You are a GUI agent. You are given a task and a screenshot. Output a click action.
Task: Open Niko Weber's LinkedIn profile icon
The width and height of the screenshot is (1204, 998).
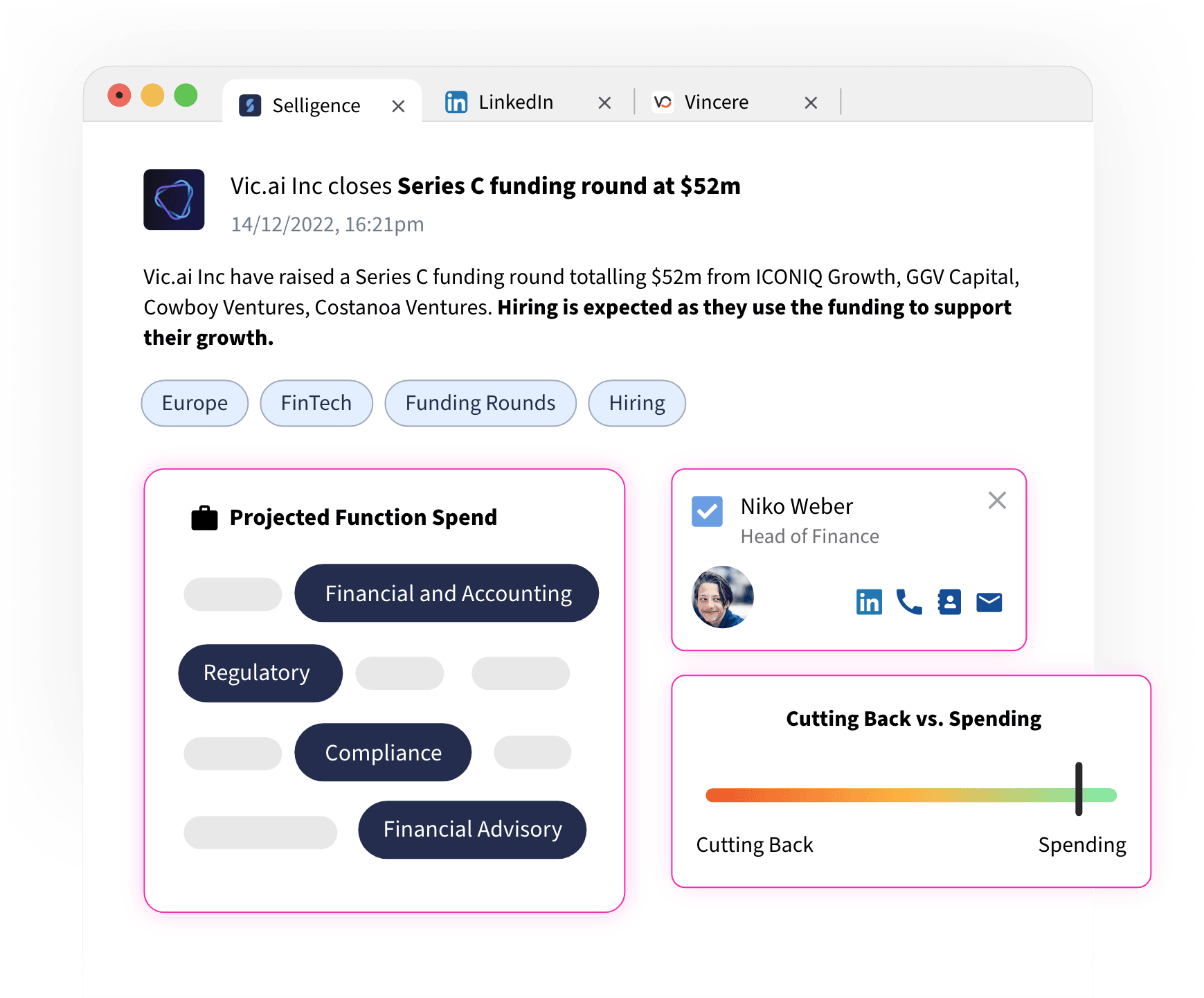[x=869, y=602]
